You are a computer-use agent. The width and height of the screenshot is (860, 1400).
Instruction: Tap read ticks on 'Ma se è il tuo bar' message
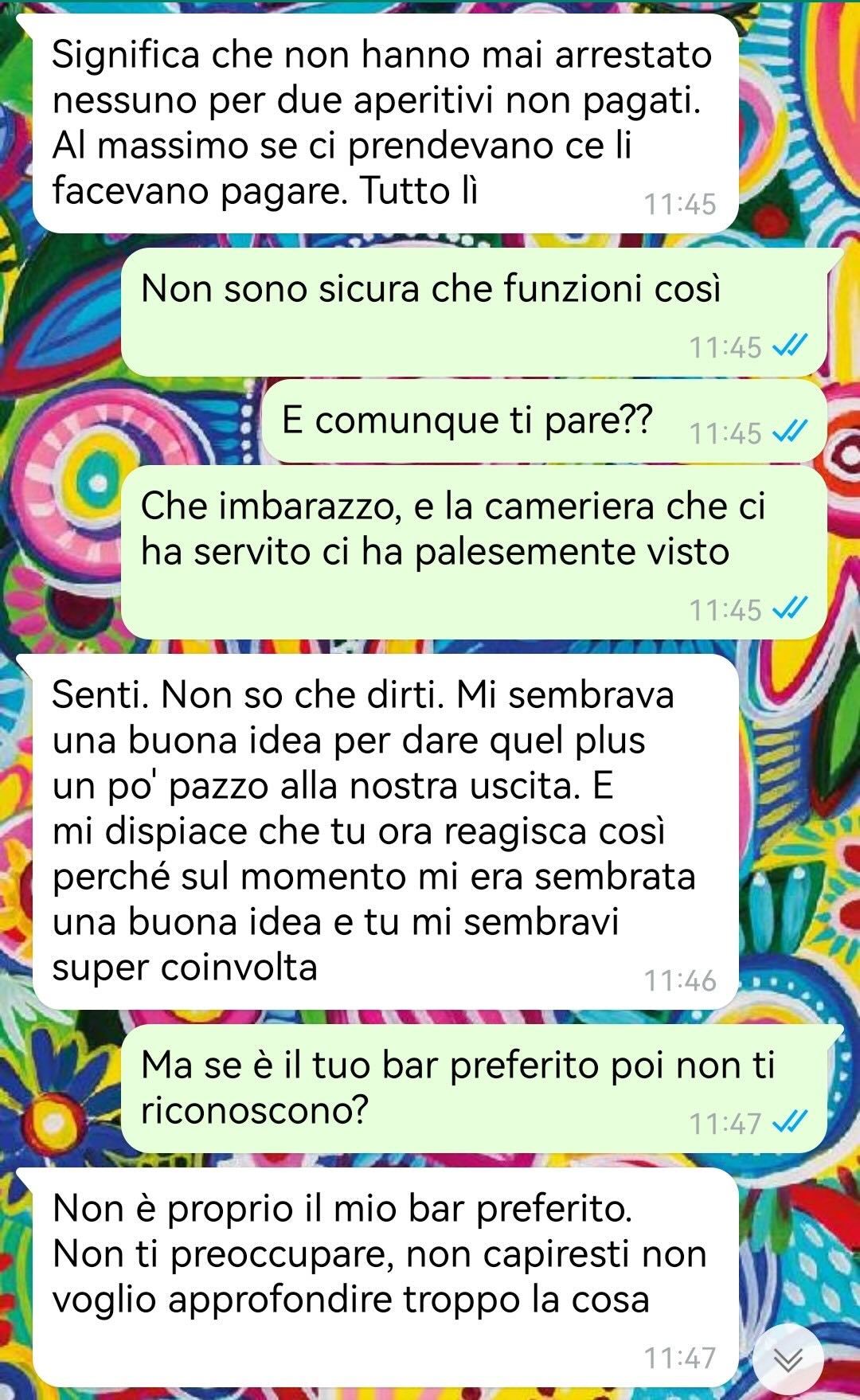(791, 1123)
